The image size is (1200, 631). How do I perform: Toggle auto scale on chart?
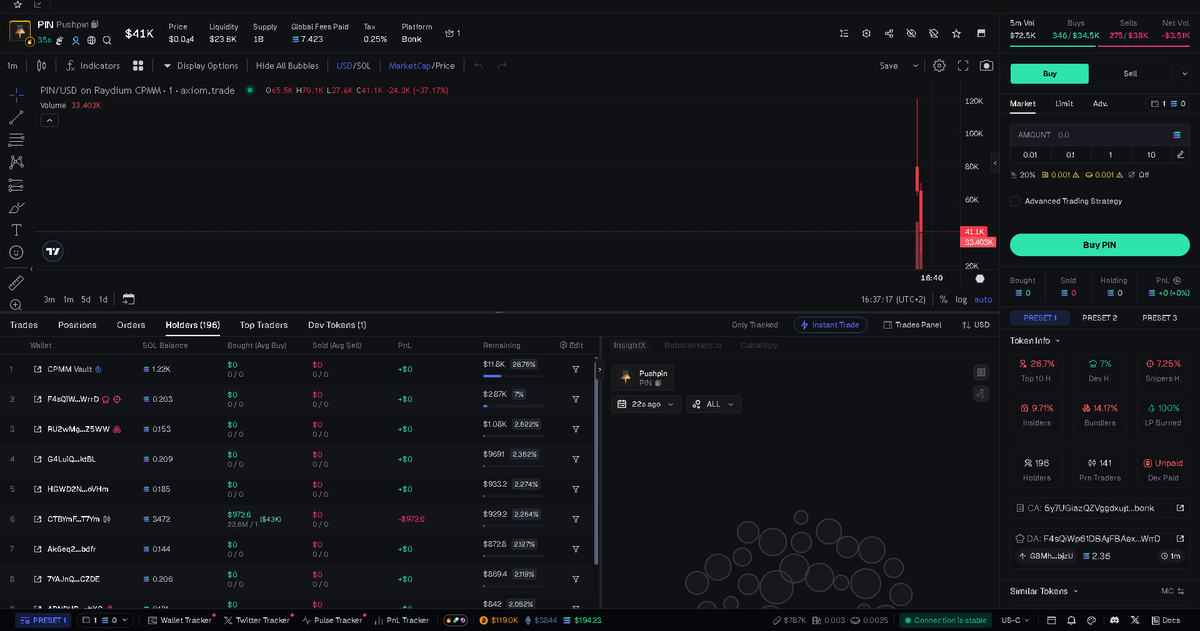[983, 299]
